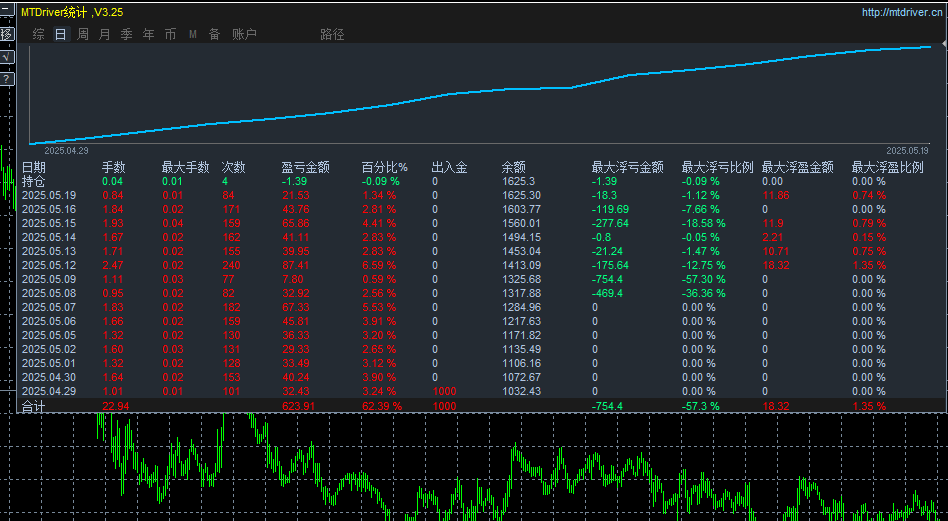Click the 余额 column header

[513, 167]
